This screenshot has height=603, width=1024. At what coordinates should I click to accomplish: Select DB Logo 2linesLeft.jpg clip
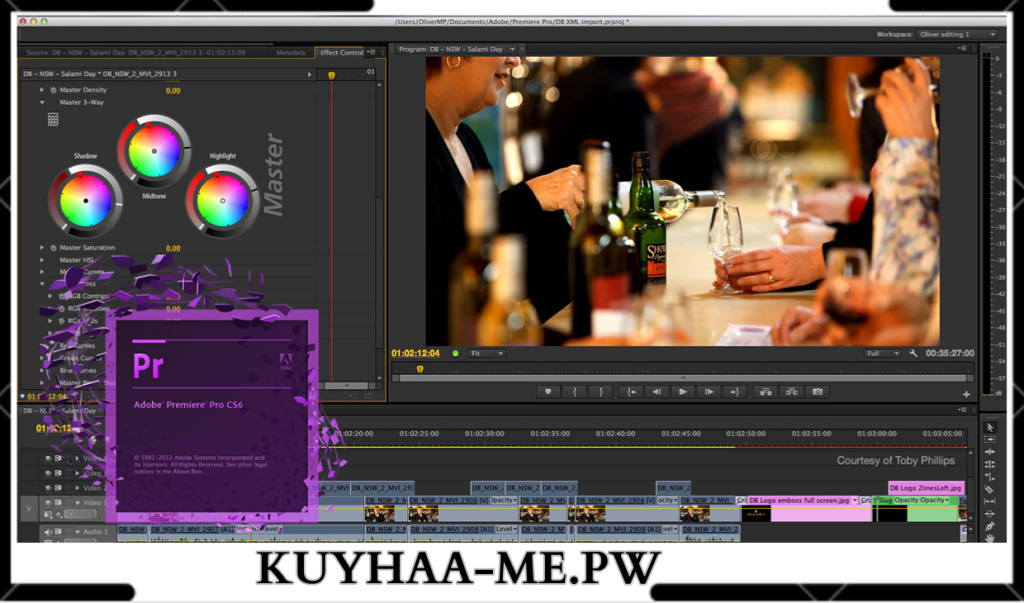tap(927, 488)
